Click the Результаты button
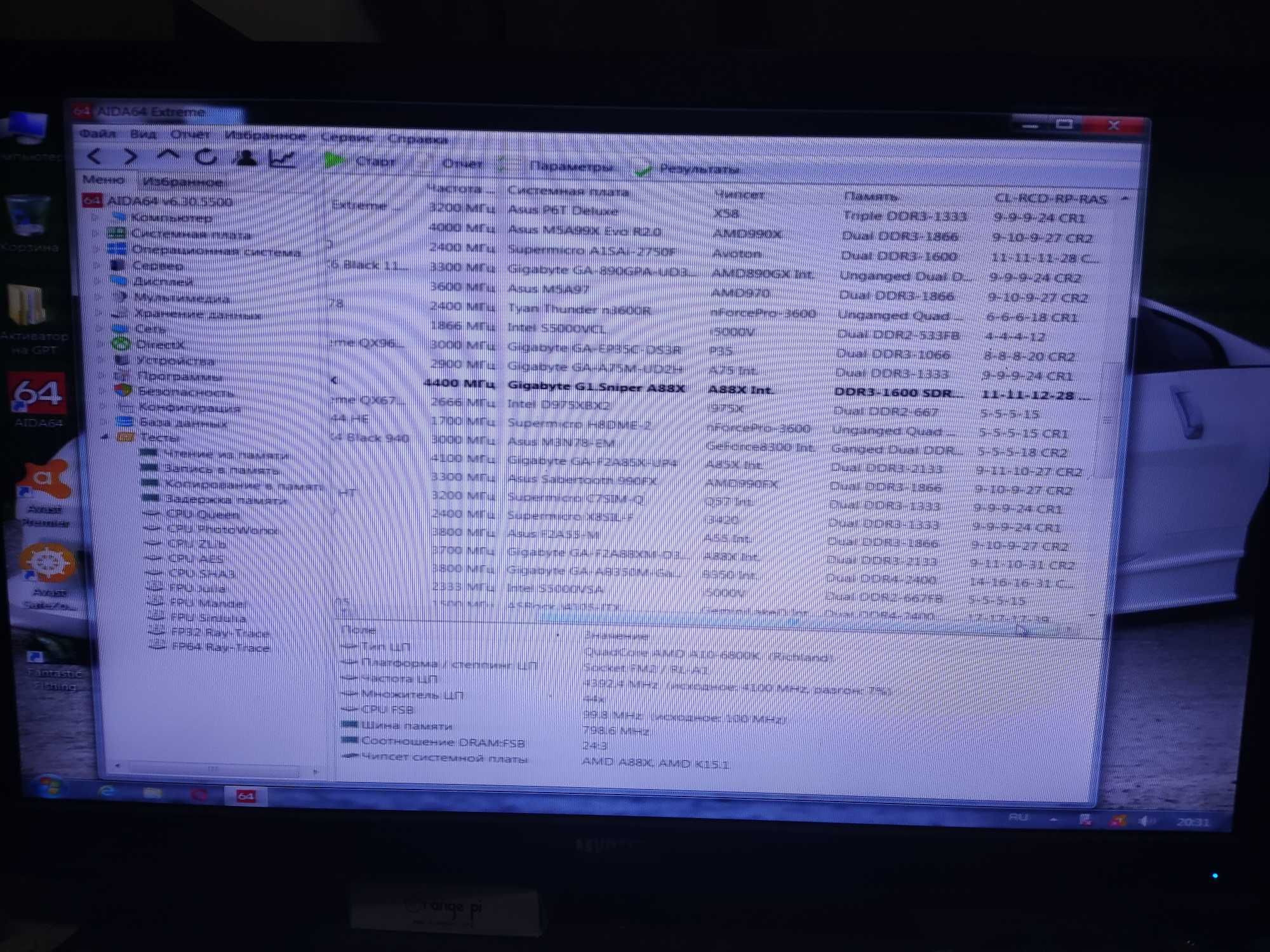This screenshot has height=952, width=1270. 688,169
